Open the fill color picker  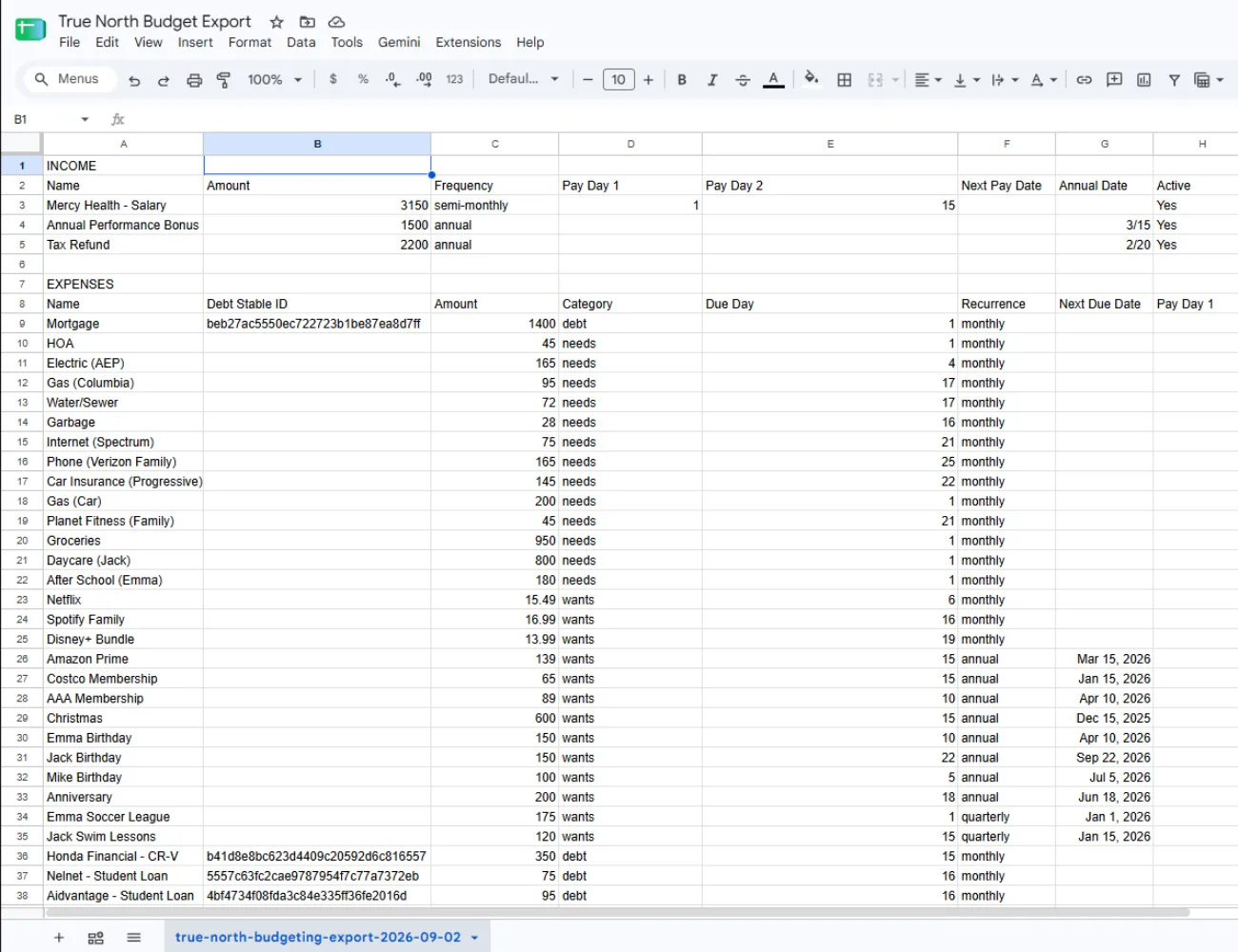coord(811,79)
